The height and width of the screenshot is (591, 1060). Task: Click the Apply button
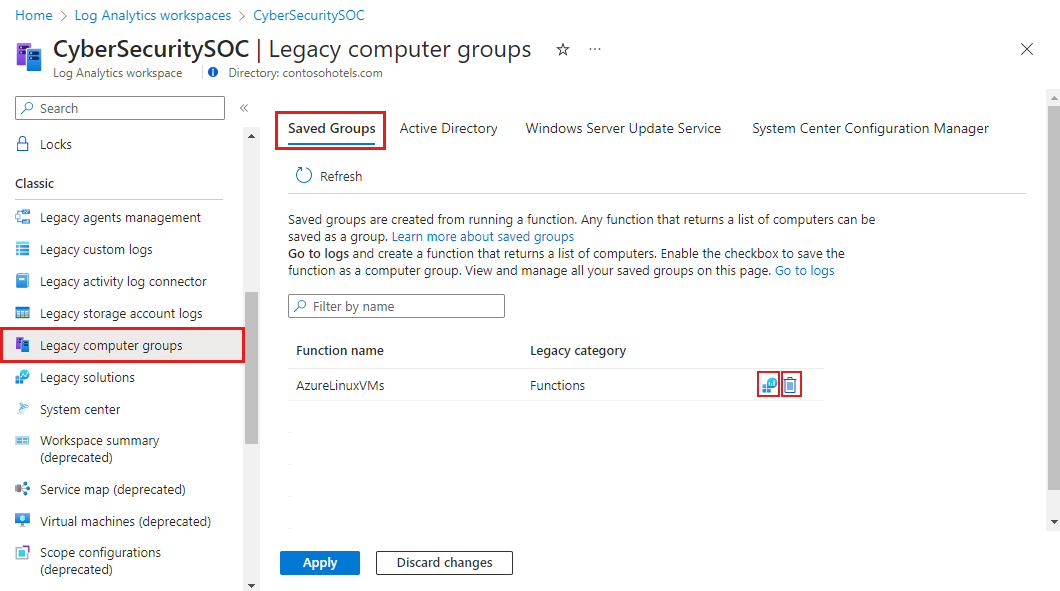319,563
